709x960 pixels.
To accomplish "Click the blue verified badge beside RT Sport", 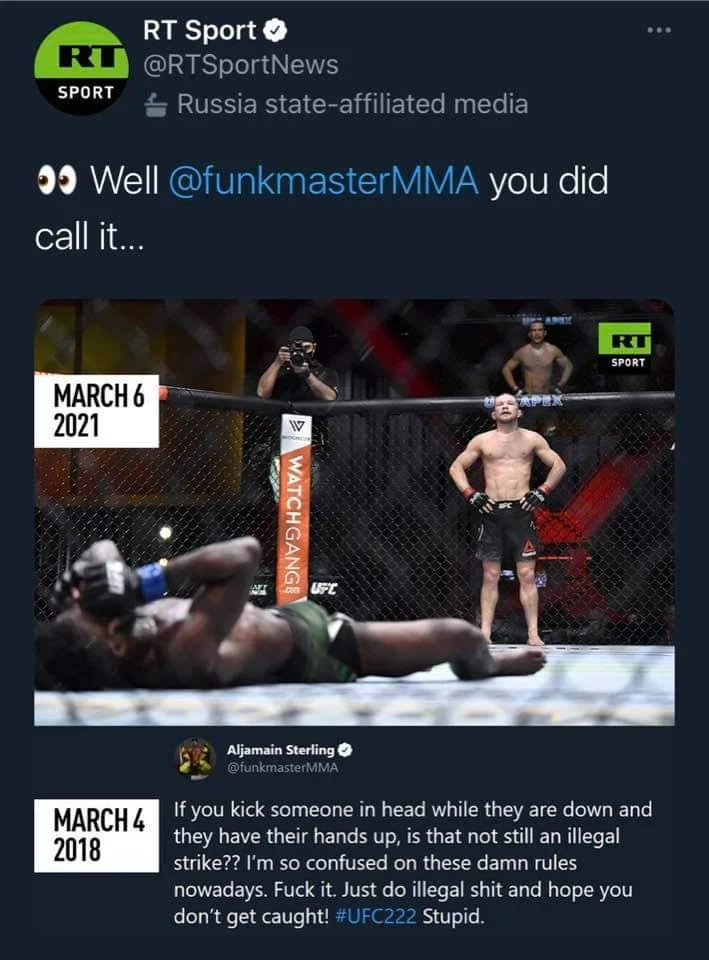I will point(275,31).
